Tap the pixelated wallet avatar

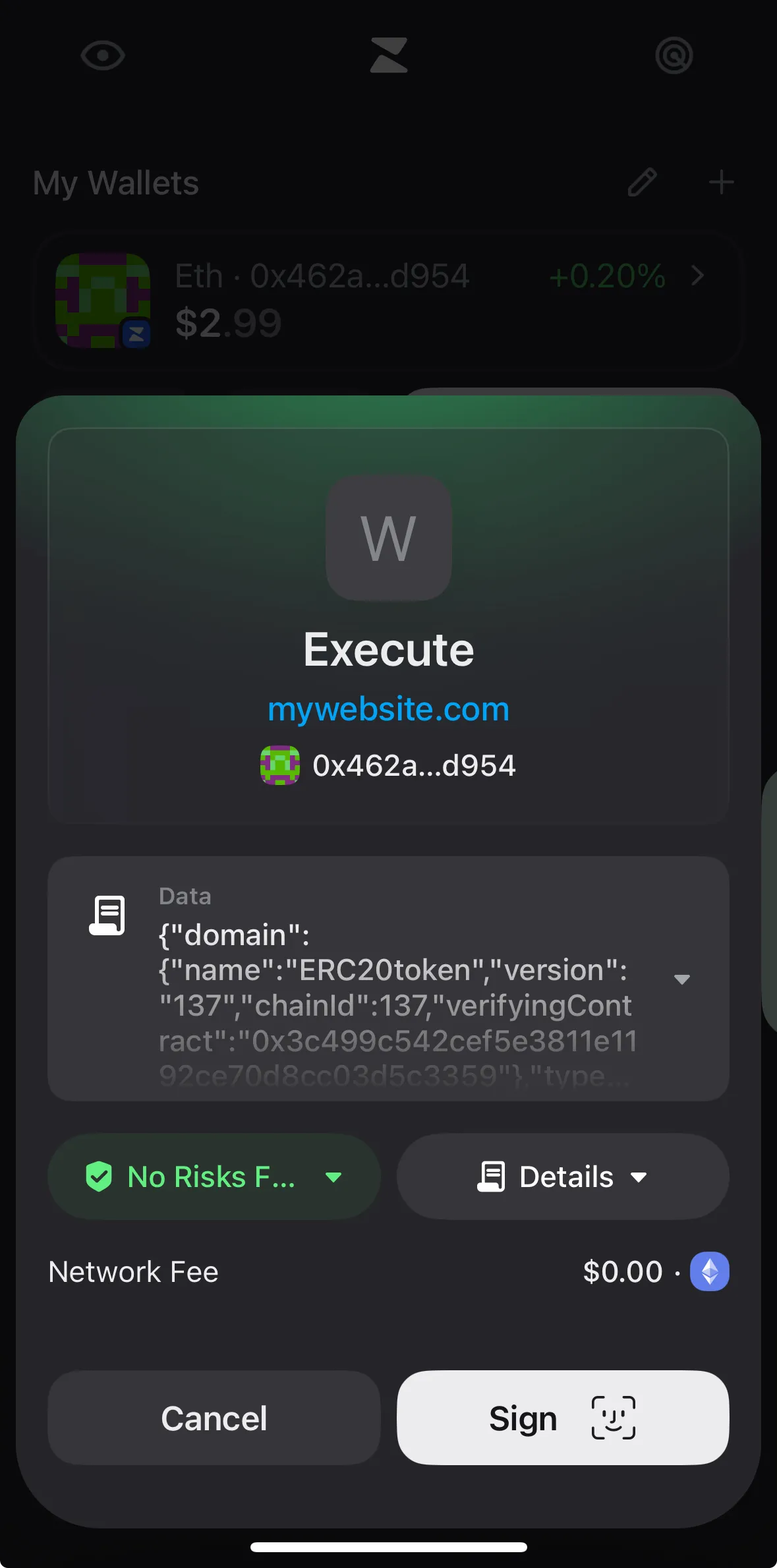click(x=103, y=301)
